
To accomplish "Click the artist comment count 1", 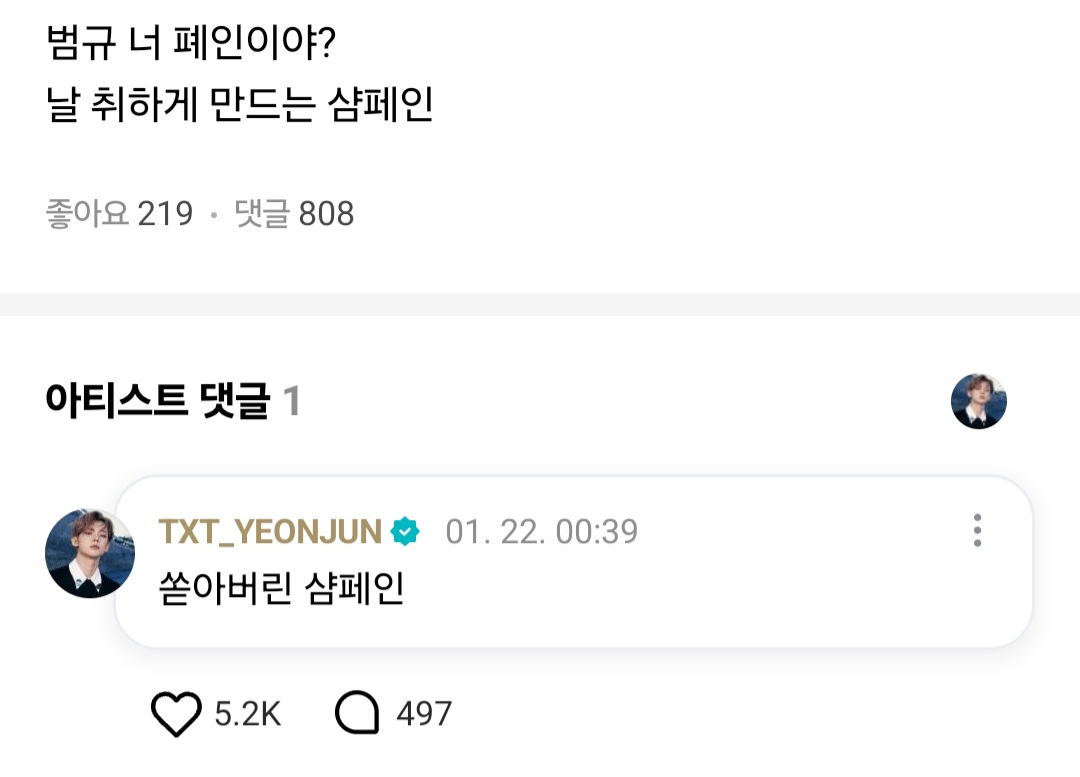I will pos(291,402).
